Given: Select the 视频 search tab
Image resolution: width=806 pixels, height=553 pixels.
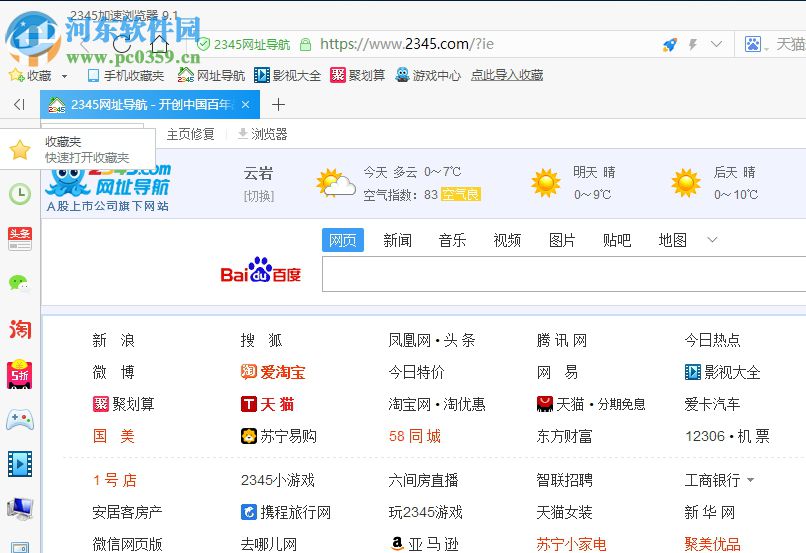Looking at the screenshot, I should point(507,240).
